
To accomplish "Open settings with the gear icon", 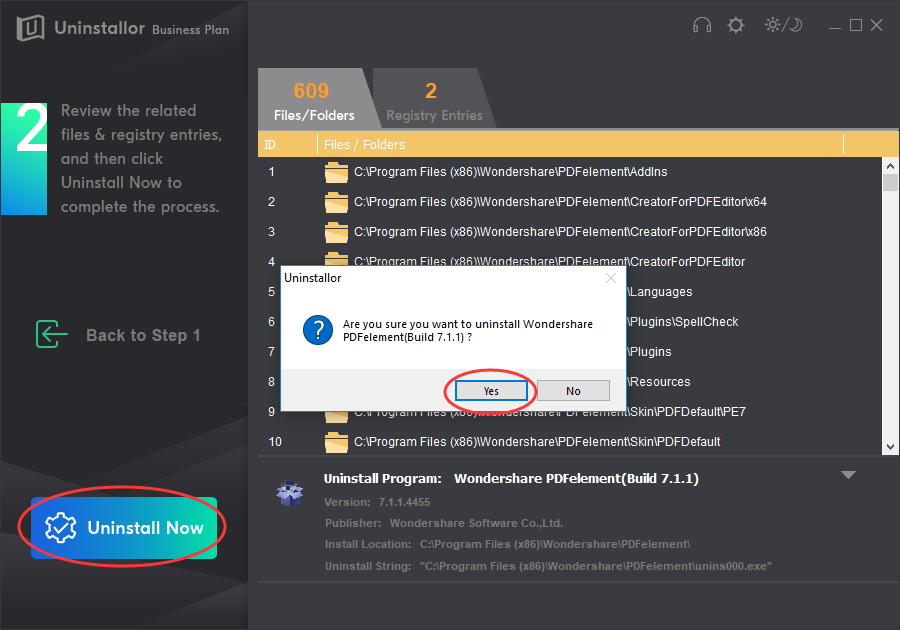I will [x=735, y=25].
